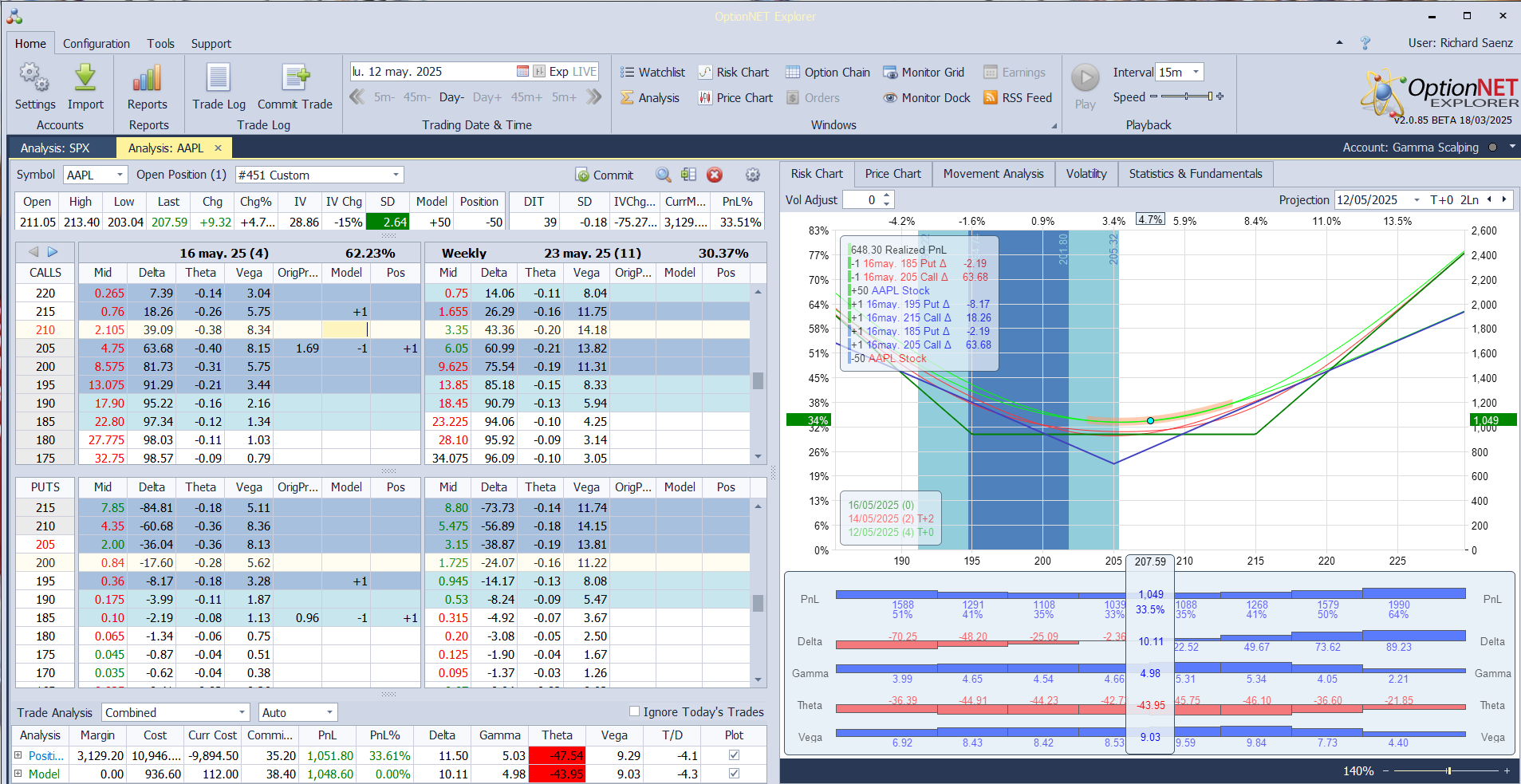The height and width of the screenshot is (784, 1521).
Task: Switch to the Configuration ribbon tab
Action: pyautogui.click(x=97, y=43)
